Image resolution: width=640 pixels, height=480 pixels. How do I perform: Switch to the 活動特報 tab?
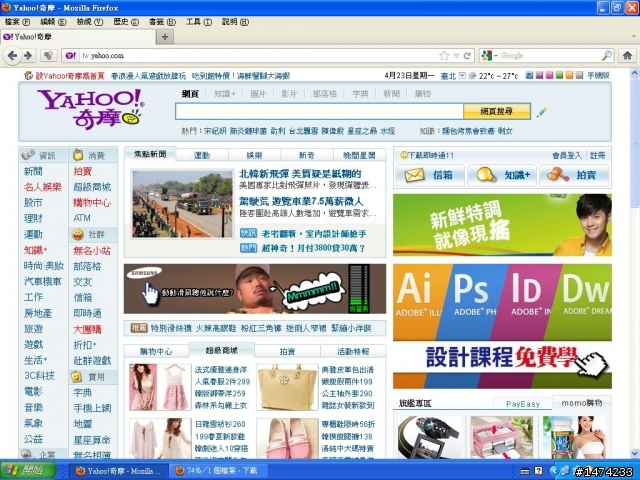[353, 351]
